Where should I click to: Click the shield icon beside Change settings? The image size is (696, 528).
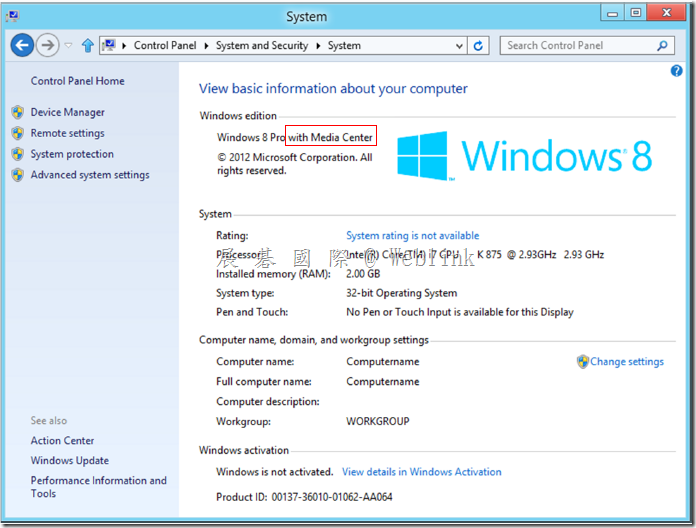(x=583, y=362)
